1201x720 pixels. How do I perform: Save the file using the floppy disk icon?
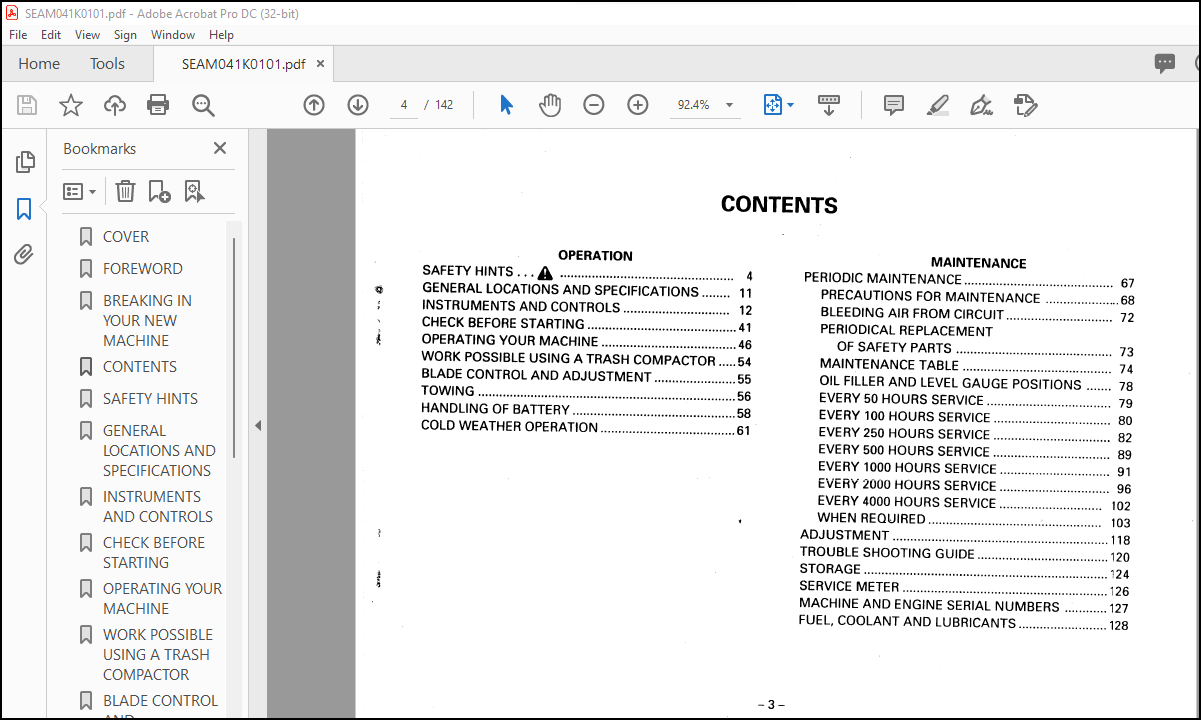coord(27,105)
